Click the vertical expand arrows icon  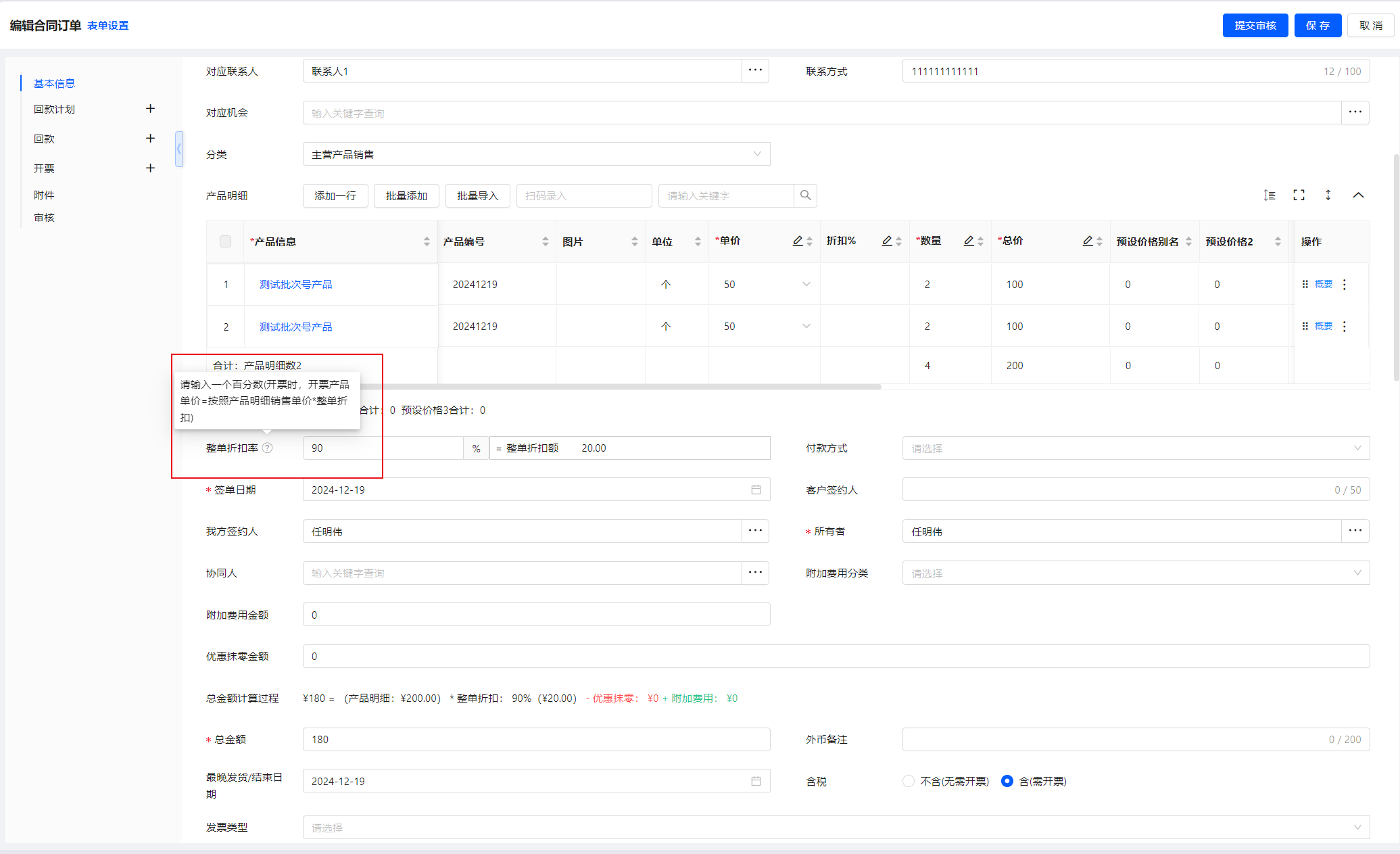[x=1328, y=195]
